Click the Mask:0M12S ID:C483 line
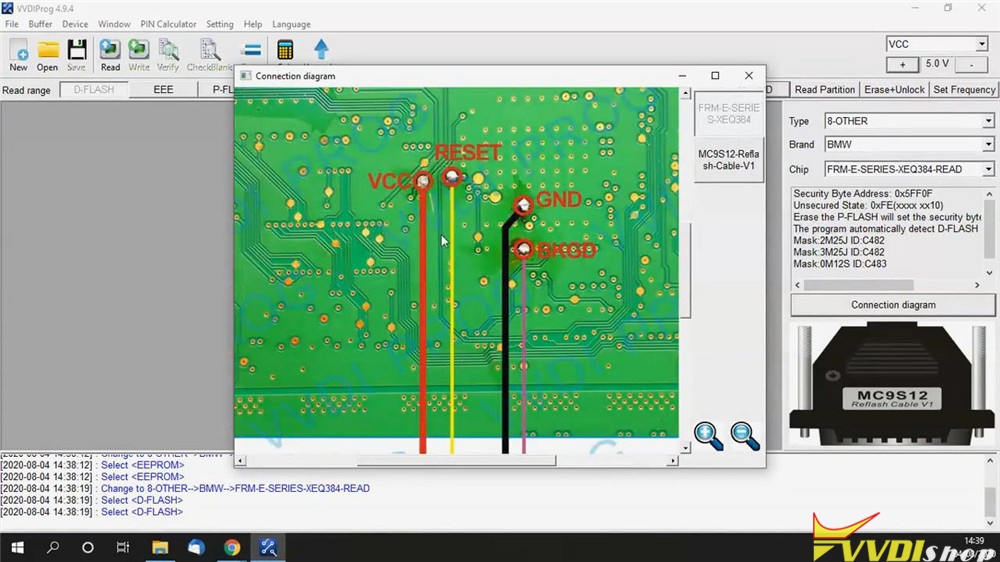 tap(839, 263)
